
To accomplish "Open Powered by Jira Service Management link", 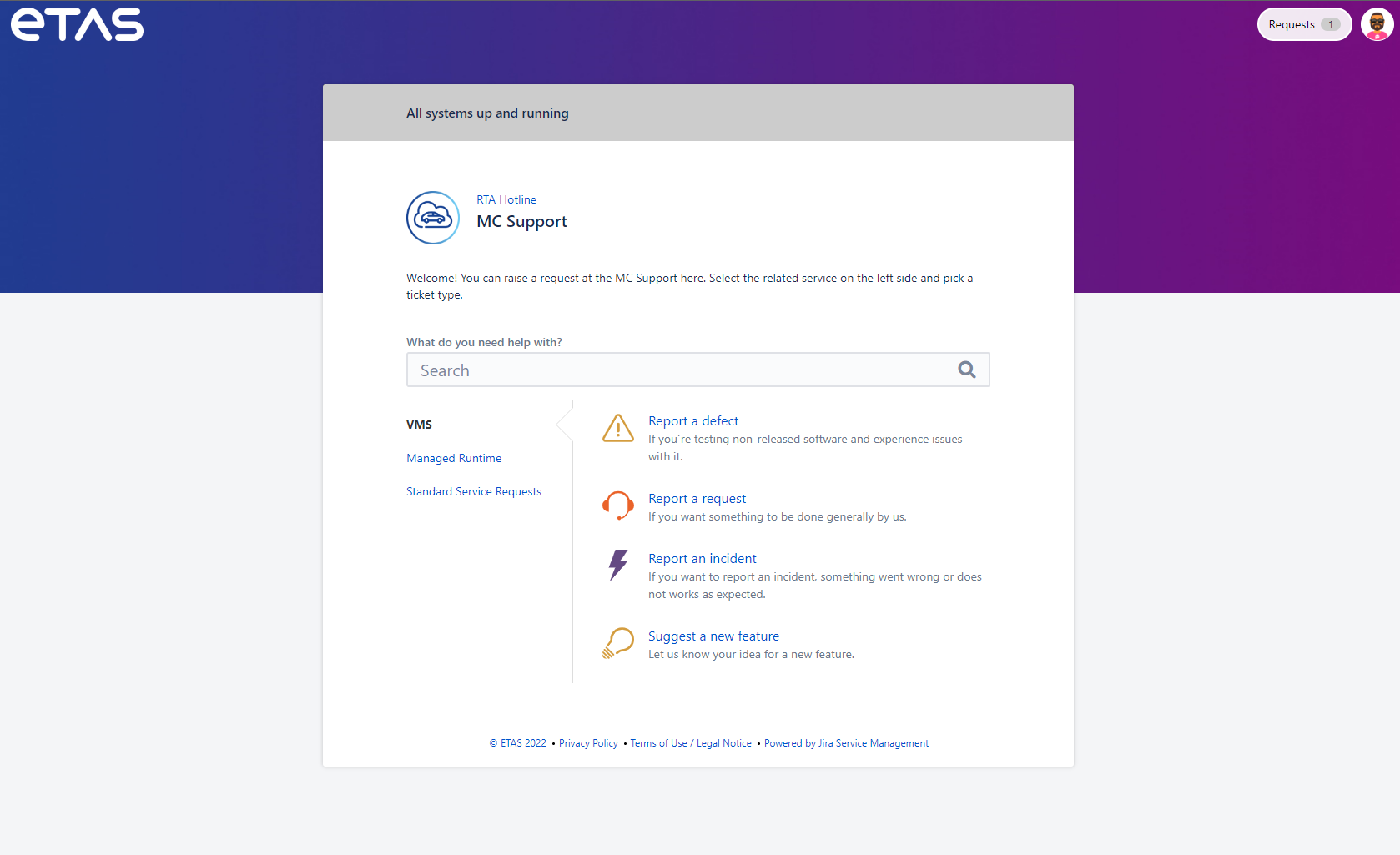I will pos(846,743).
